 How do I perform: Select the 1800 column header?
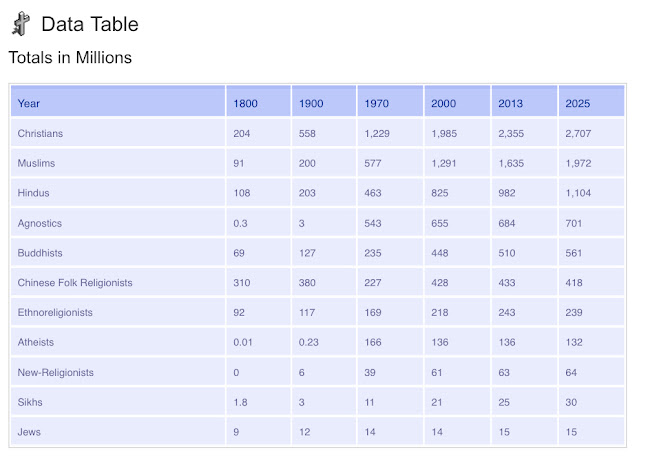pyautogui.click(x=245, y=103)
